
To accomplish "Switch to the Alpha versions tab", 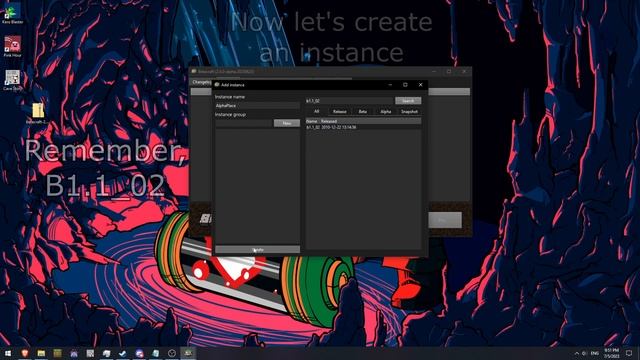I will pos(385,111).
